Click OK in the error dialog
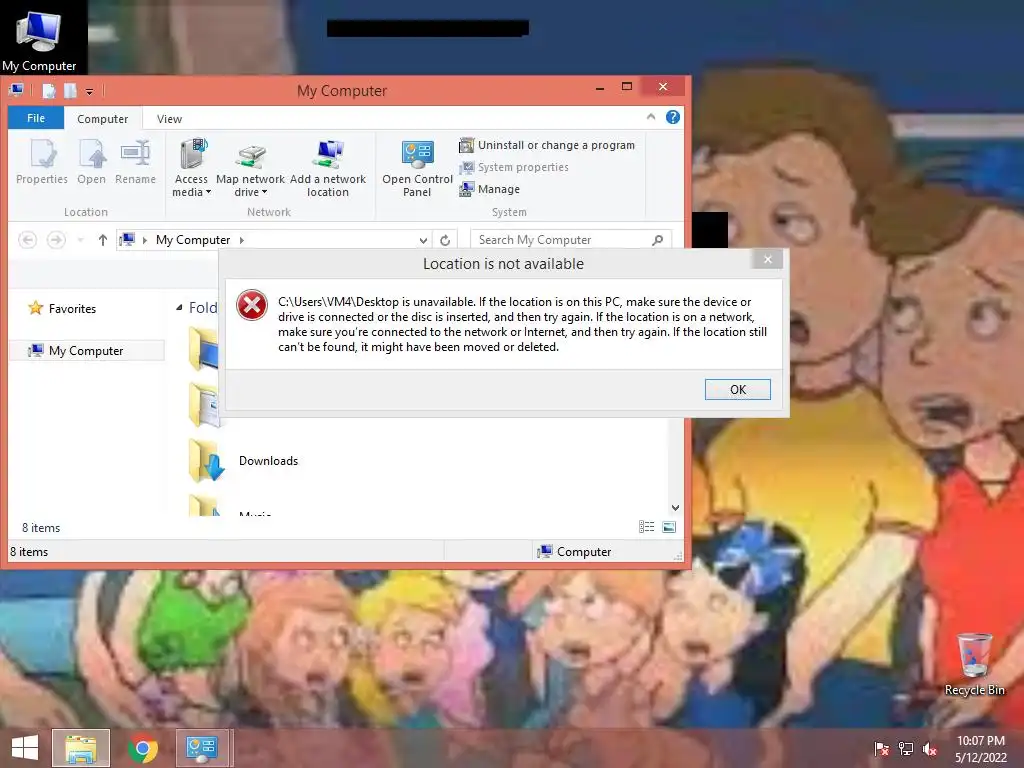Screen dimensions: 1024x768 click(x=737, y=389)
